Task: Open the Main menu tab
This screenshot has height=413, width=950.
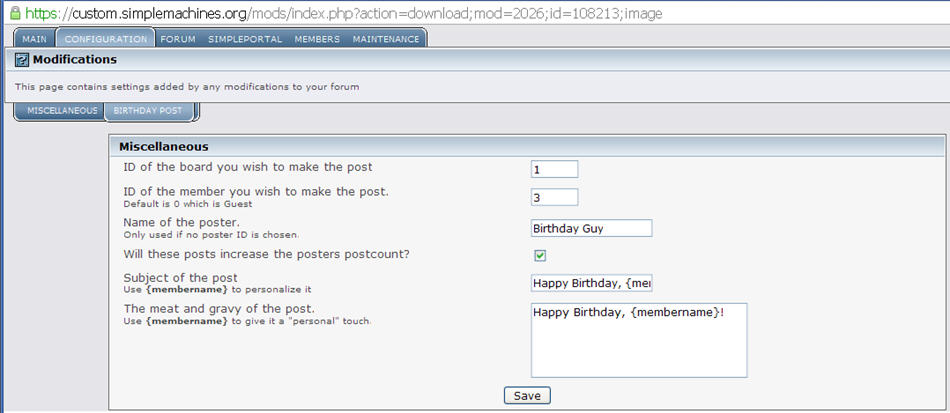Action: point(35,39)
